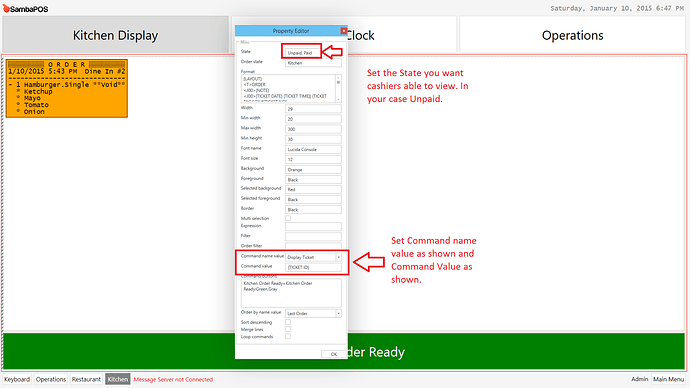The height and width of the screenshot is (388, 690).
Task: Click the Background field showing Orange
Action: 313,169
